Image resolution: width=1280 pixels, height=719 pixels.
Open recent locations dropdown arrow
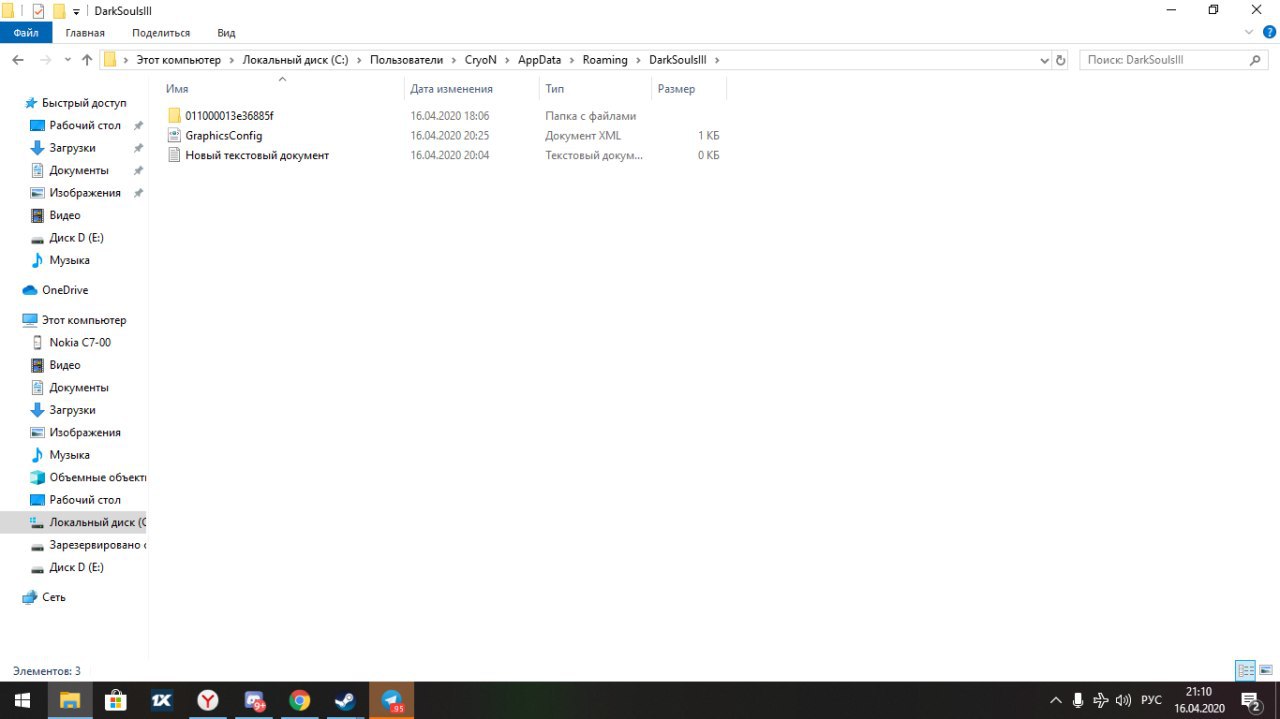(x=68, y=60)
